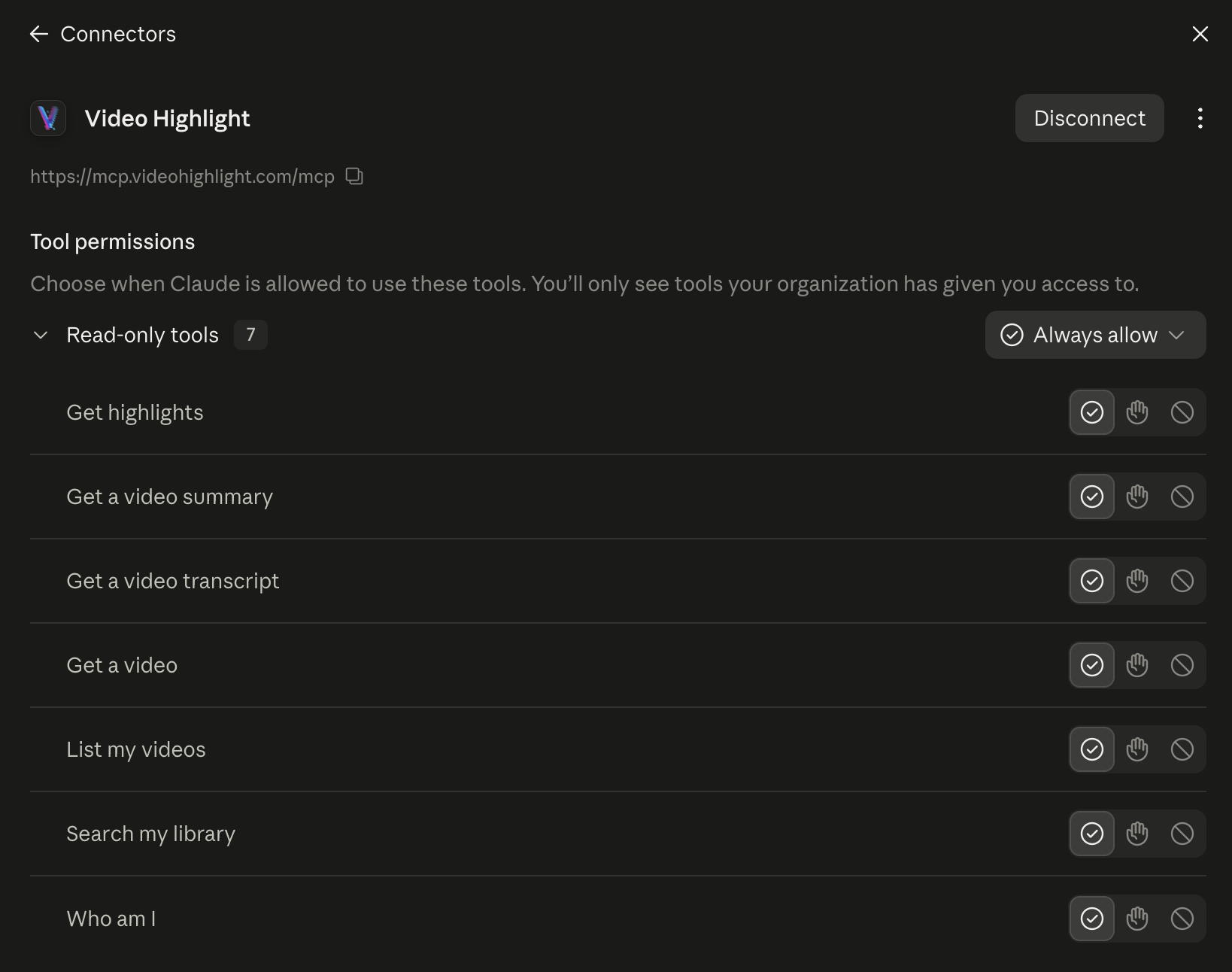Select the mcp.videohighlight.com URL text
Viewport: 1232px width, 972px height.
[x=182, y=177]
